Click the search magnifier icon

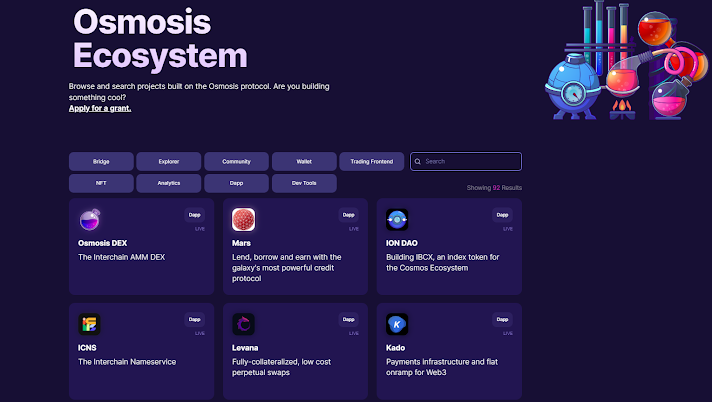pyautogui.click(x=418, y=162)
